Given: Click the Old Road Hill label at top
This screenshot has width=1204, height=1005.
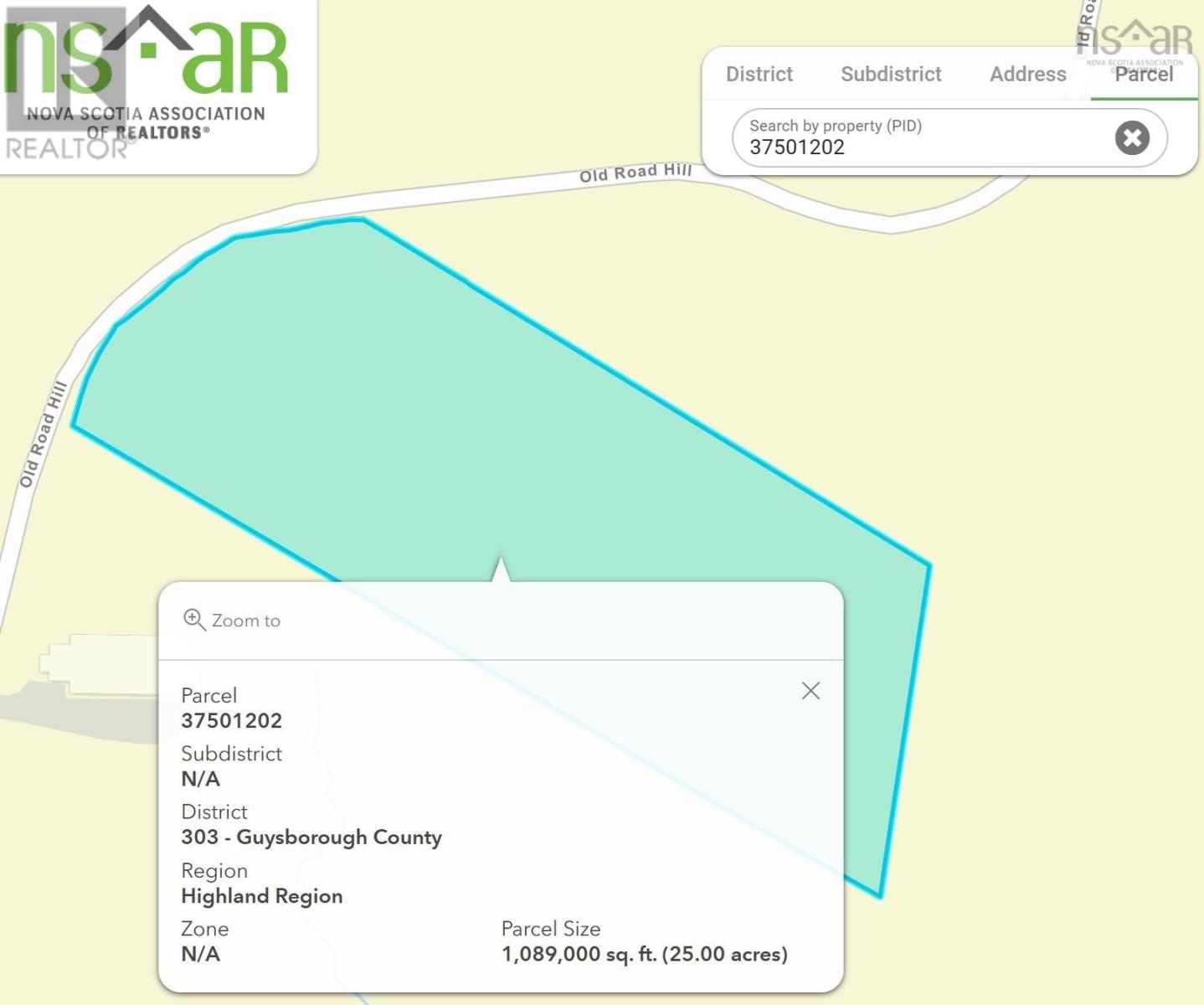Looking at the screenshot, I should pos(635,173).
